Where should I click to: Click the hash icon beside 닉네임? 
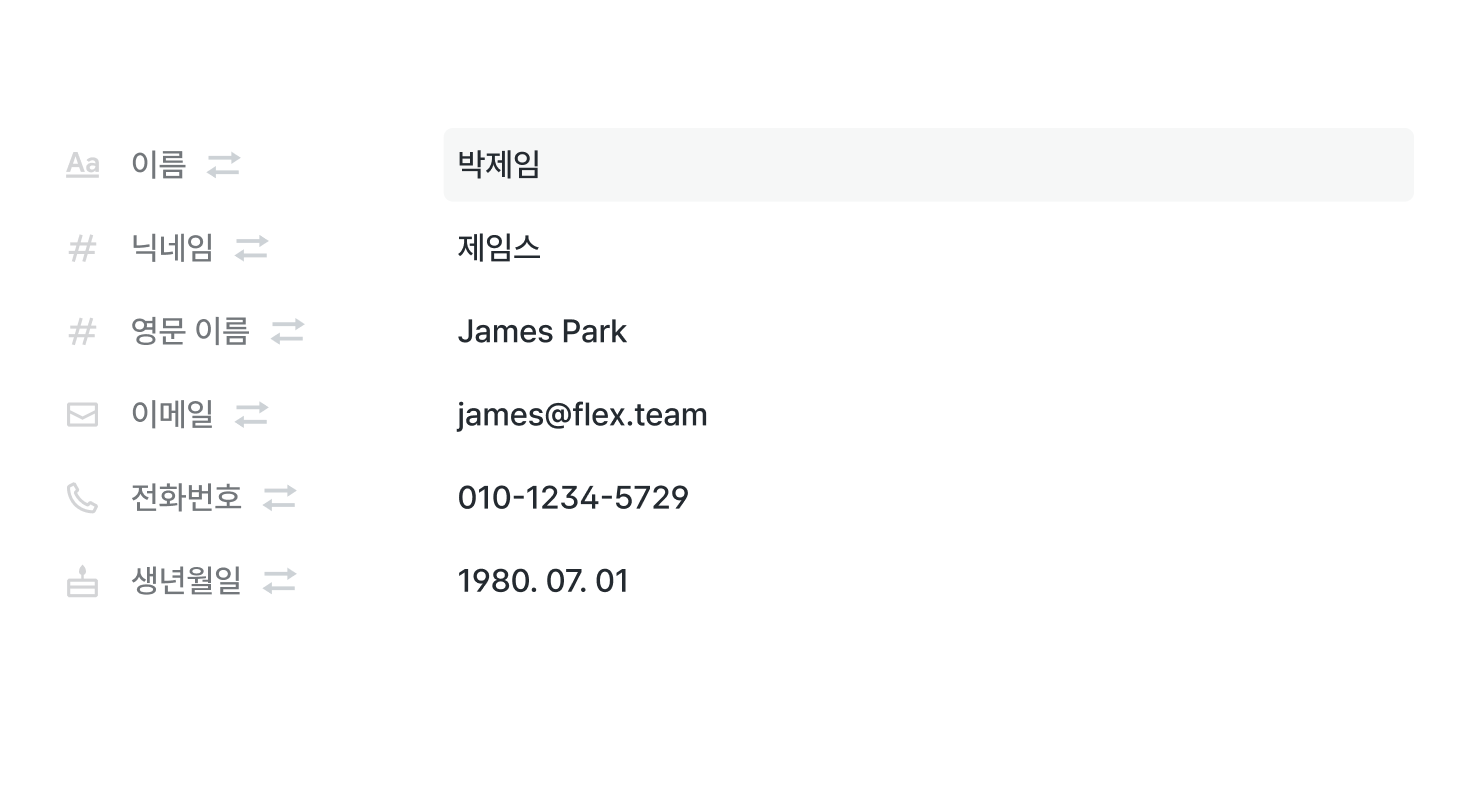click(82, 248)
